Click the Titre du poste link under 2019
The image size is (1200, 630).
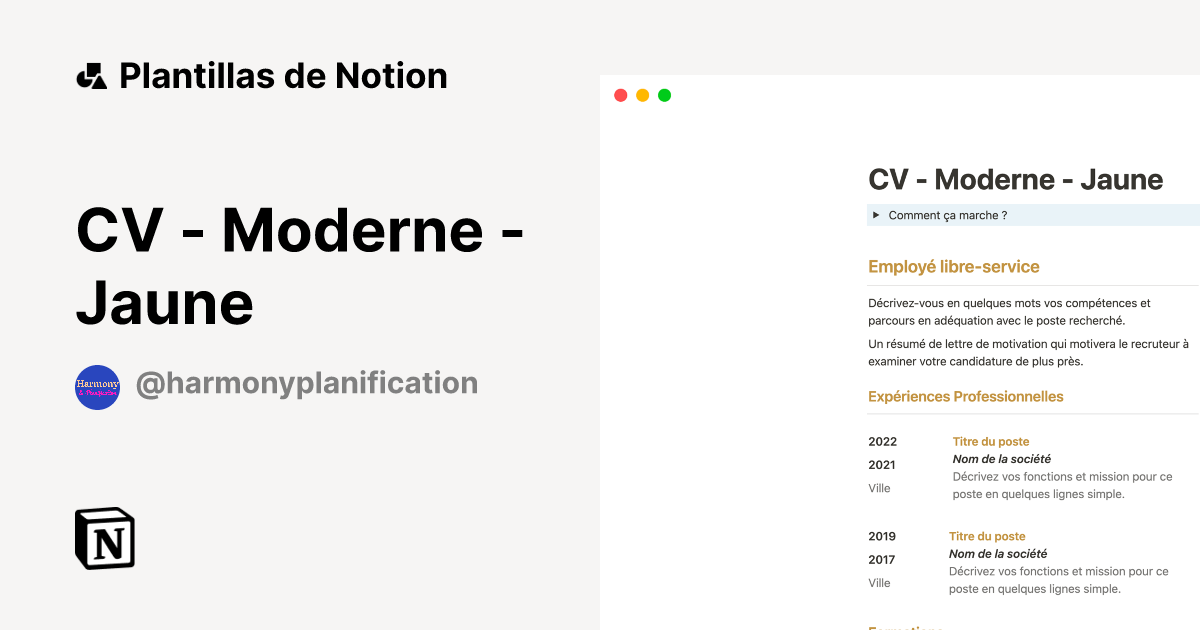point(987,536)
